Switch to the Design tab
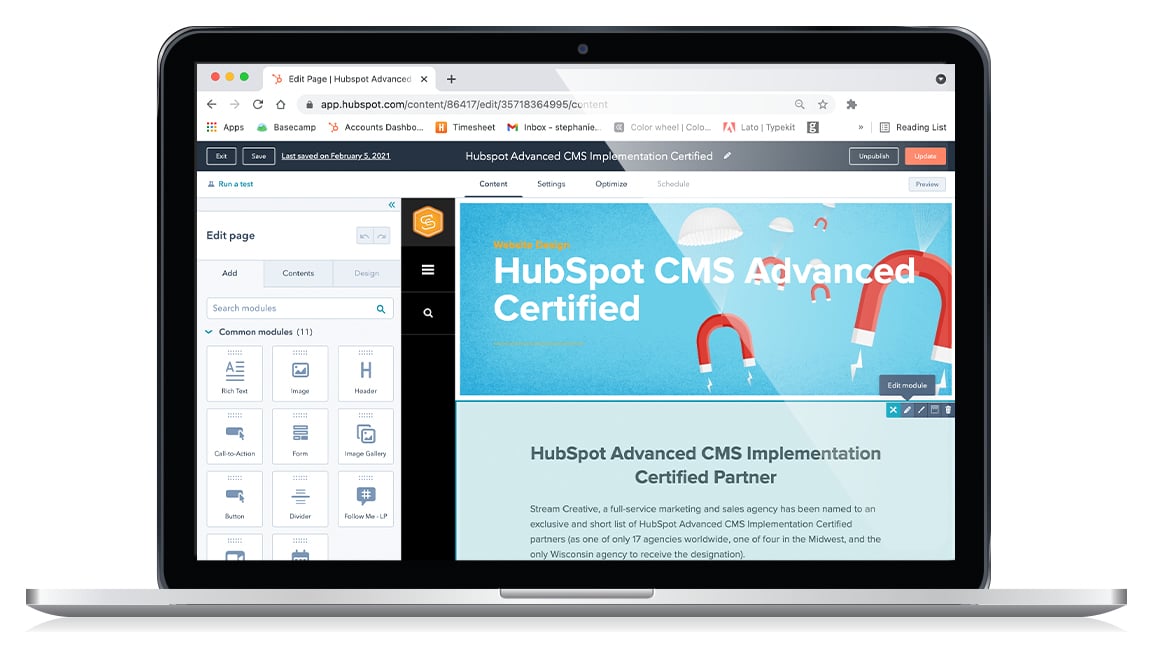 [x=366, y=273]
